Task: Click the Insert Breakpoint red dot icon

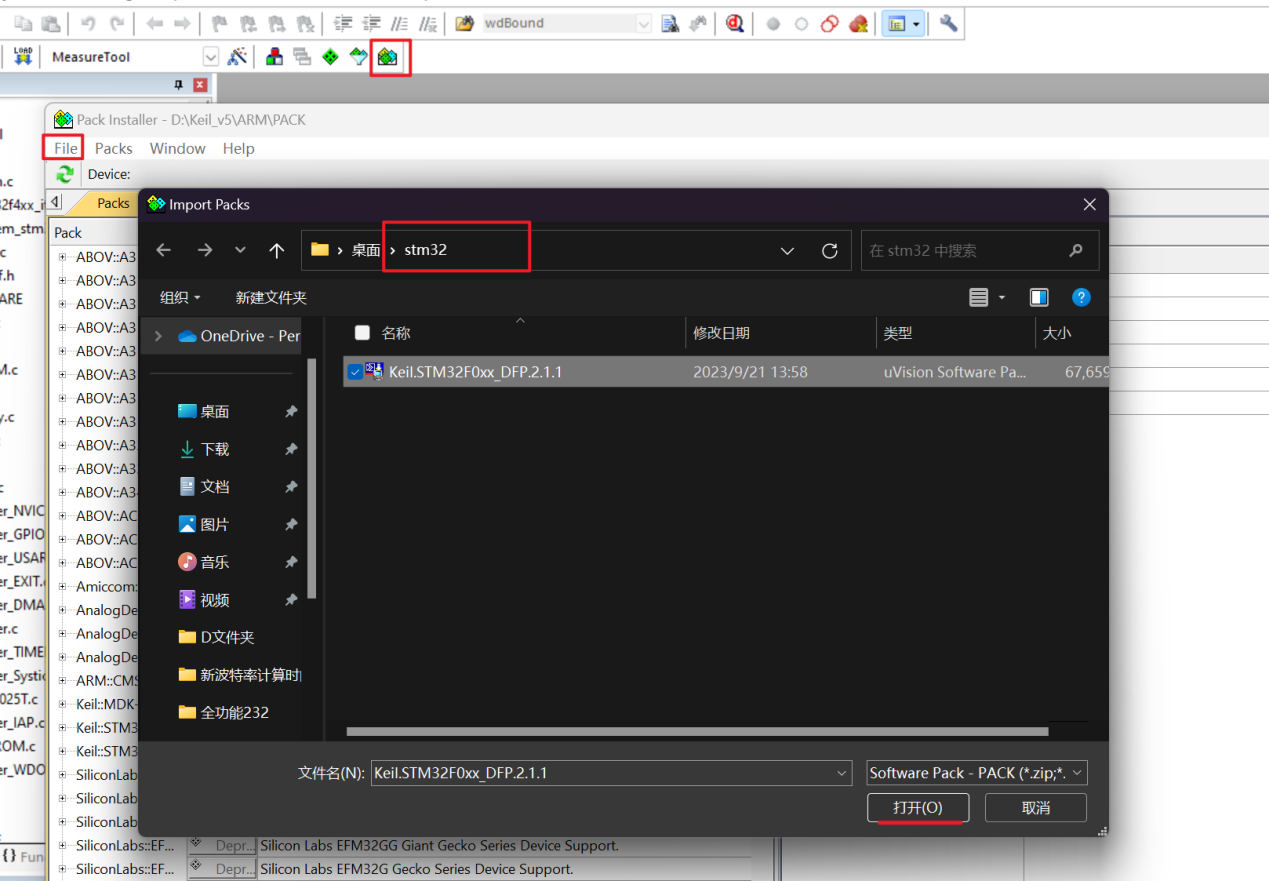Action: pos(773,23)
